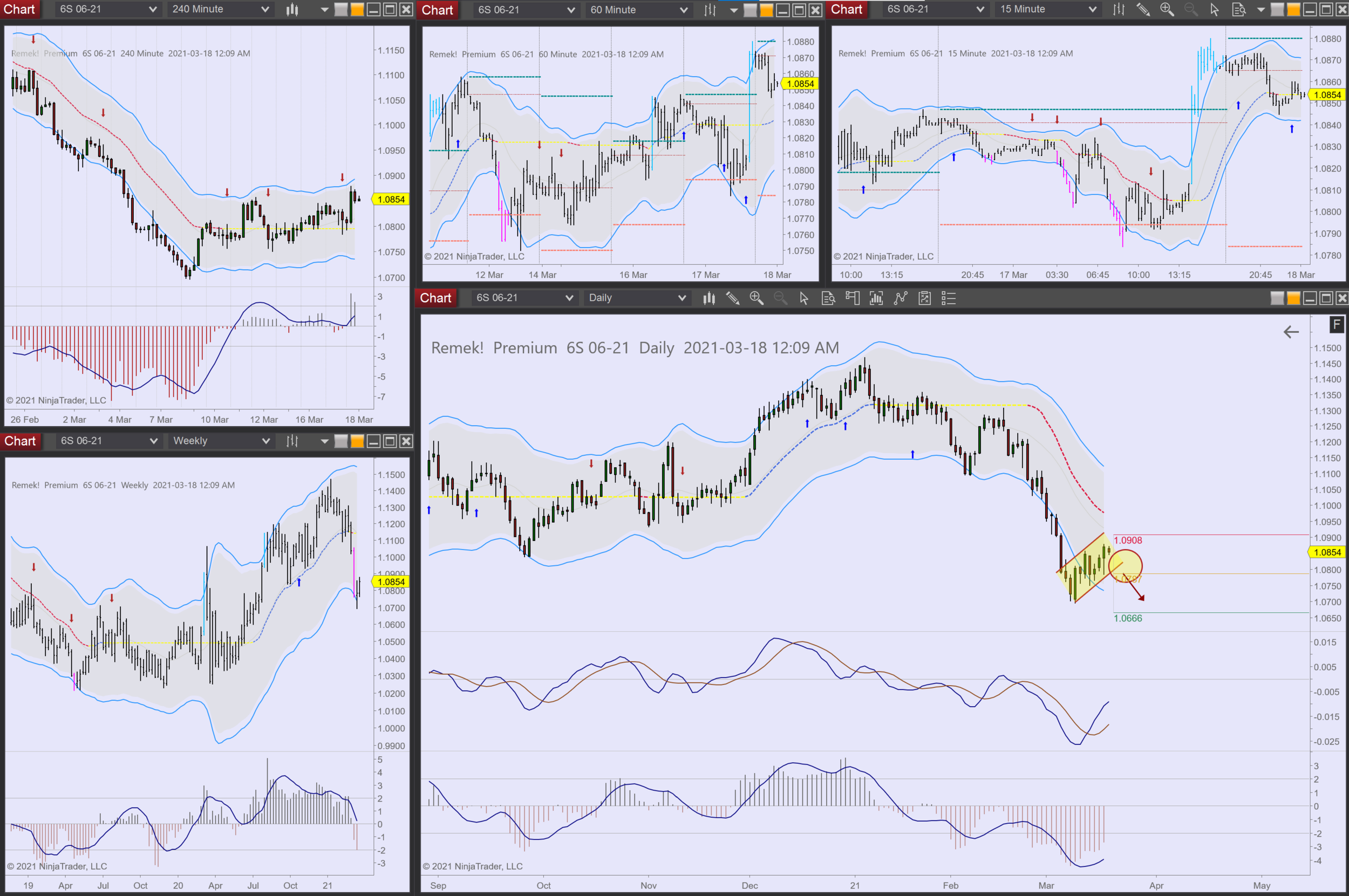Toggle orange link button on 240 Minute chart
Image resolution: width=1349 pixels, height=896 pixels.
[x=357, y=9]
